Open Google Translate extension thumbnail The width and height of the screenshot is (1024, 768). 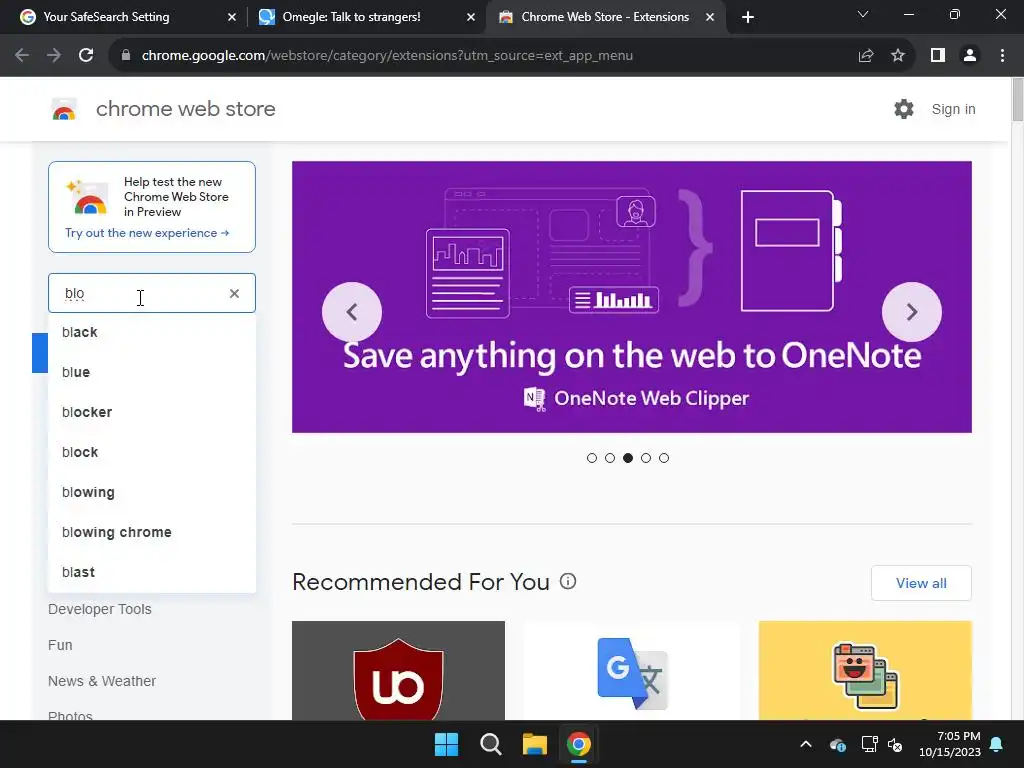point(632,671)
